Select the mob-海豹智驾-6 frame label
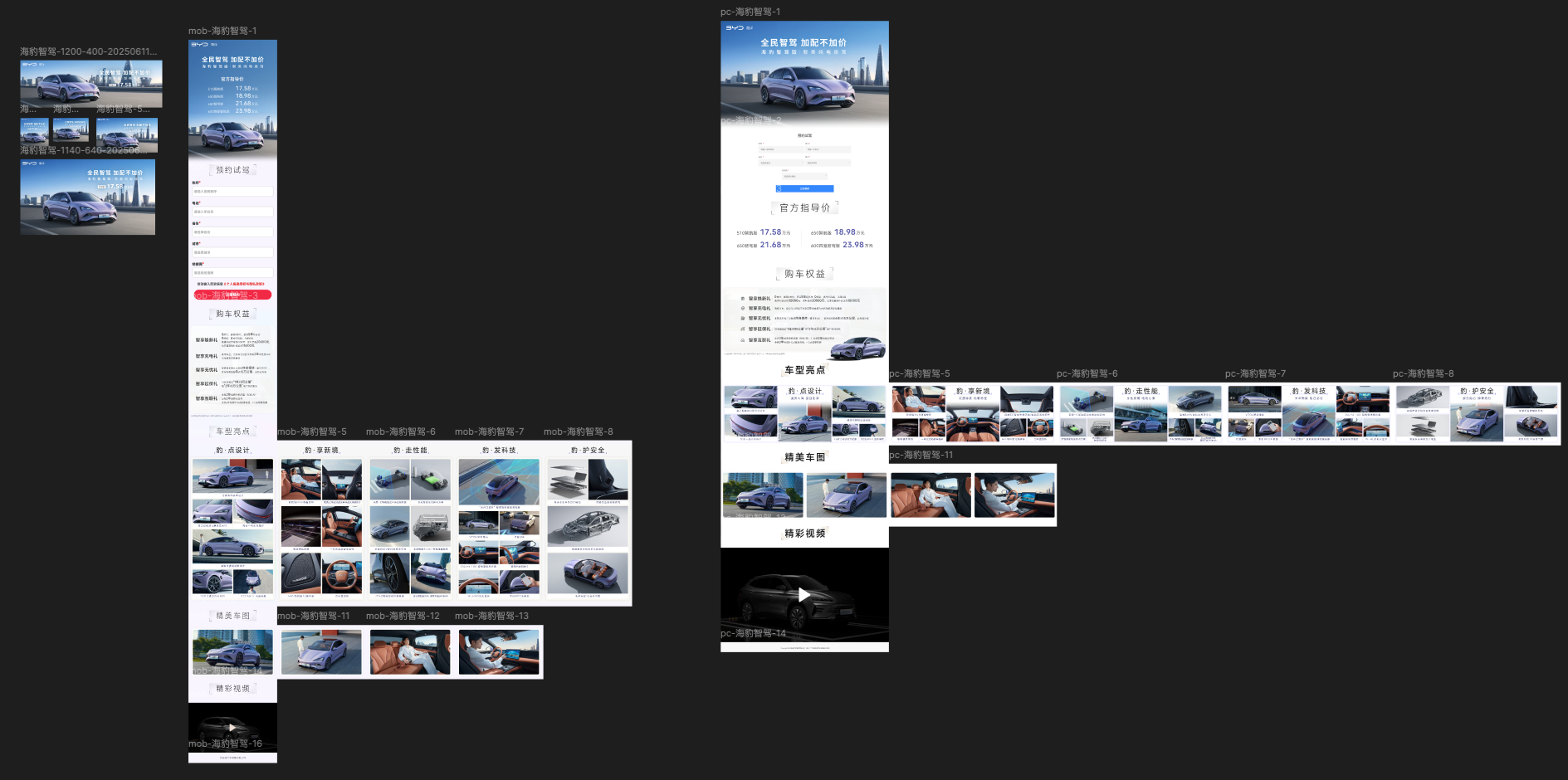 [401, 431]
